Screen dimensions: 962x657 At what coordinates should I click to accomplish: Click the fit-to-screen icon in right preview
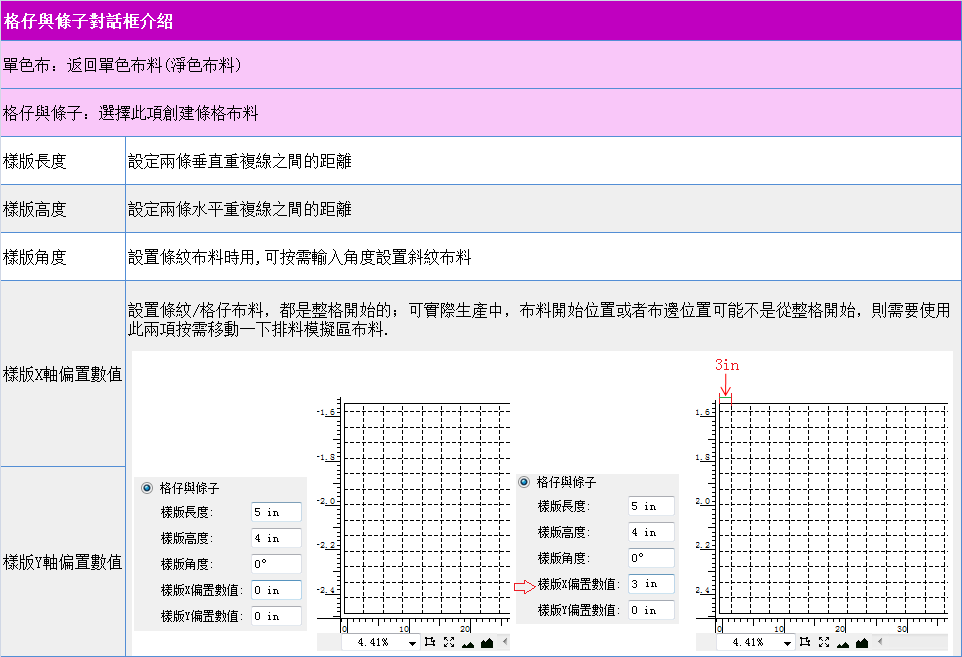coord(823,642)
